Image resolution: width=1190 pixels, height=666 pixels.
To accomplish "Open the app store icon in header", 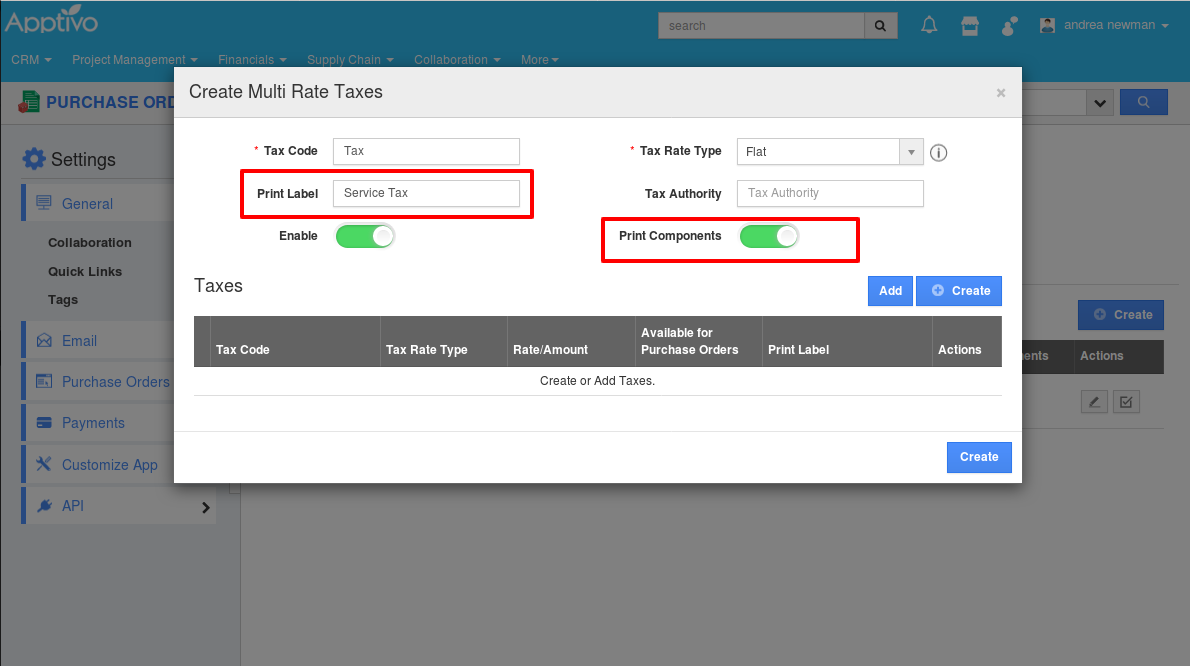I will (969, 25).
